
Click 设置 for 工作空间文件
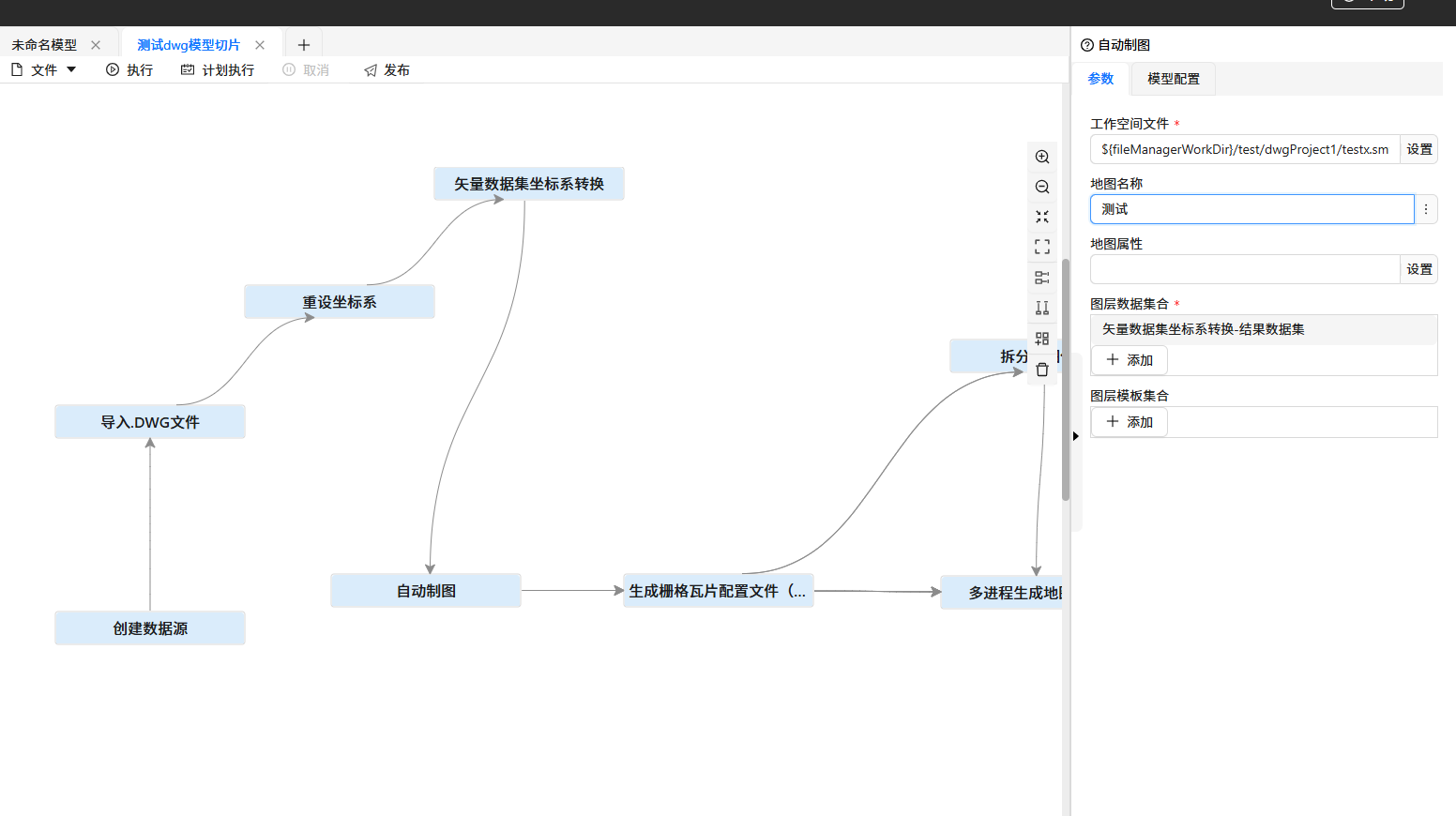pyautogui.click(x=1419, y=149)
